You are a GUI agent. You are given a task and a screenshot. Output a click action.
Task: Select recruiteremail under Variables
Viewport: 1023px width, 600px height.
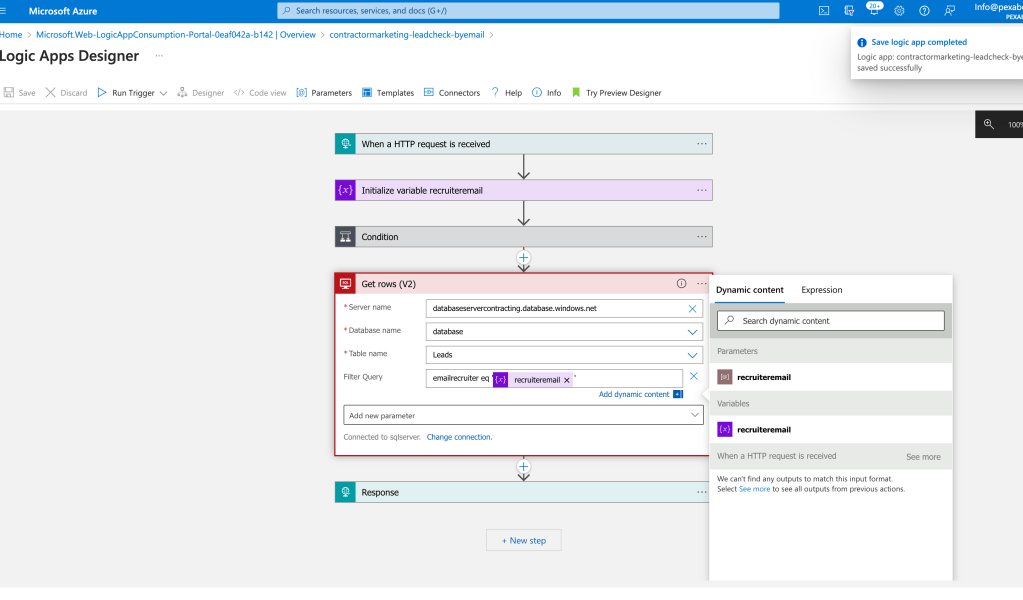tap(831, 430)
